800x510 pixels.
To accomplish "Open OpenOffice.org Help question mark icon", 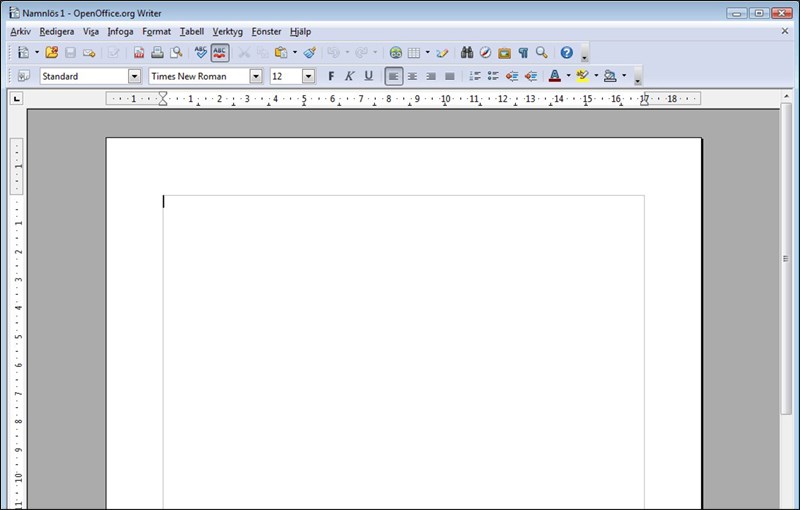I will point(566,53).
